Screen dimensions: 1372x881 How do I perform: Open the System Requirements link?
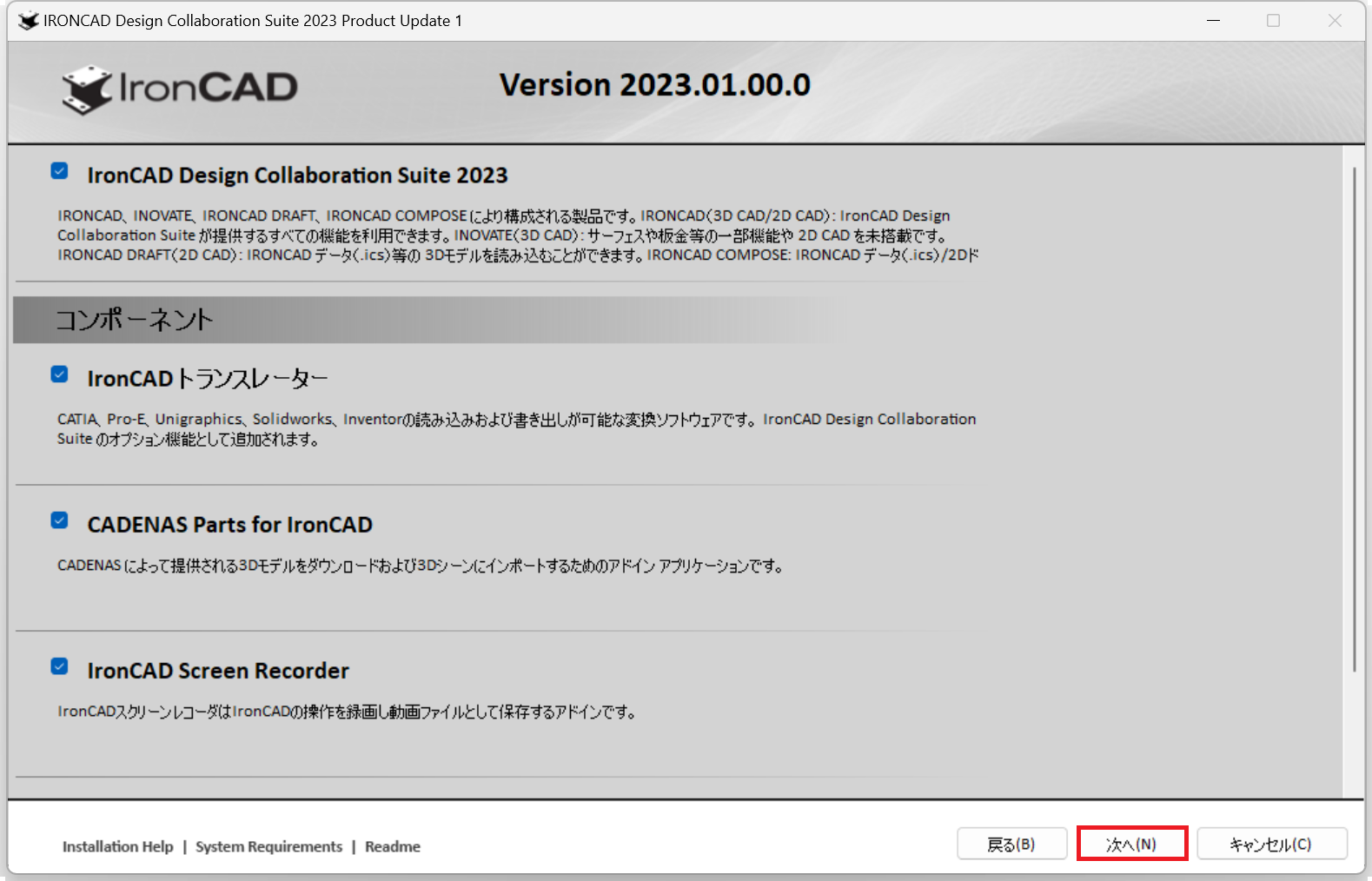[x=268, y=846]
